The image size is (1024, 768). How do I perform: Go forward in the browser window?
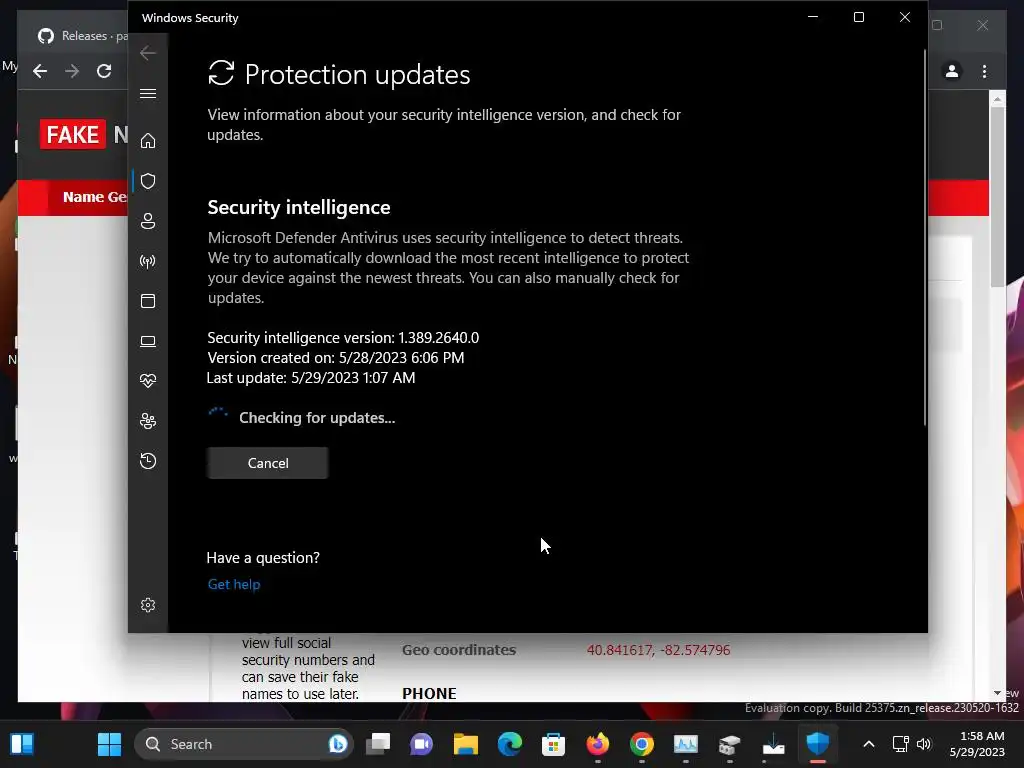[x=72, y=71]
